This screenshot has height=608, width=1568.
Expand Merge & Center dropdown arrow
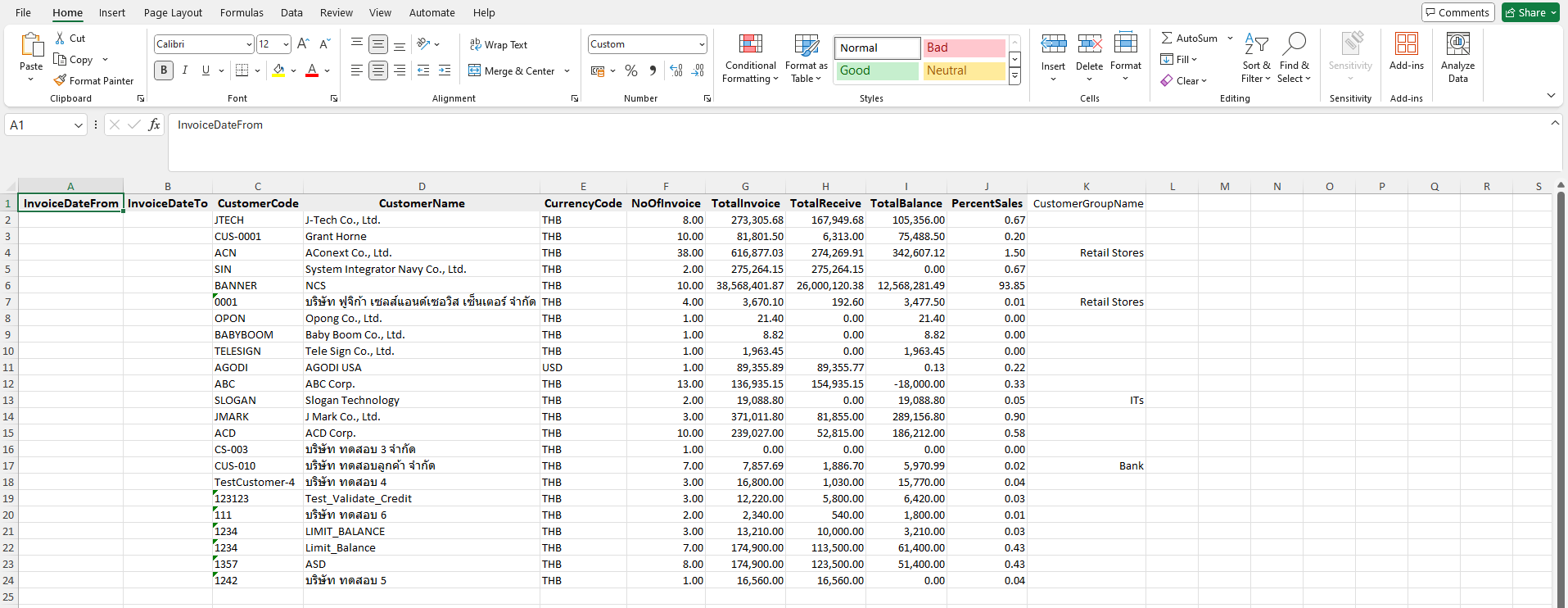click(x=567, y=71)
